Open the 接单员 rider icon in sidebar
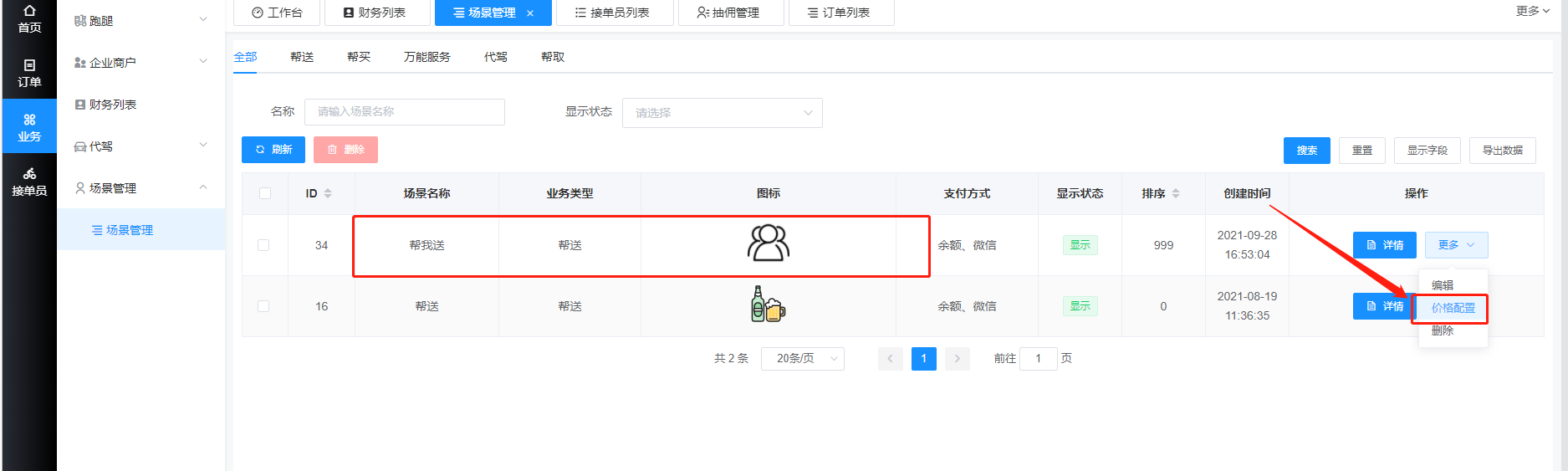 tap(29, 174)
